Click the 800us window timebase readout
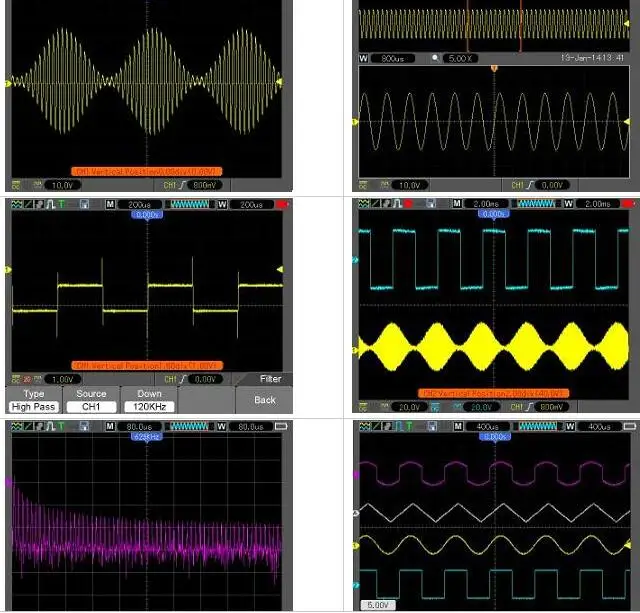The height and width of the screenshot is (613, 640). [392, 58]
